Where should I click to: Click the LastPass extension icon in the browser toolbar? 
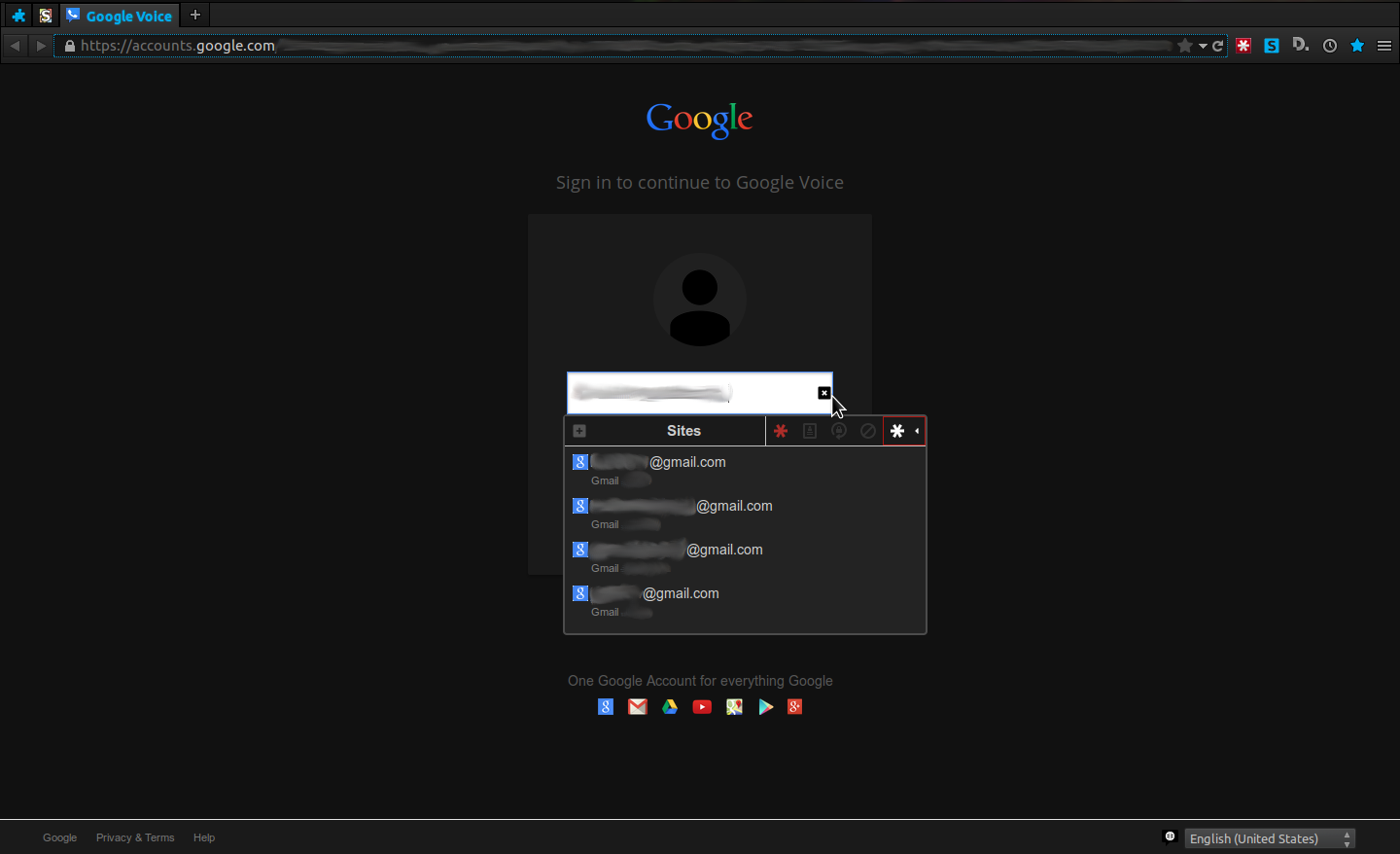point(1243,46)
